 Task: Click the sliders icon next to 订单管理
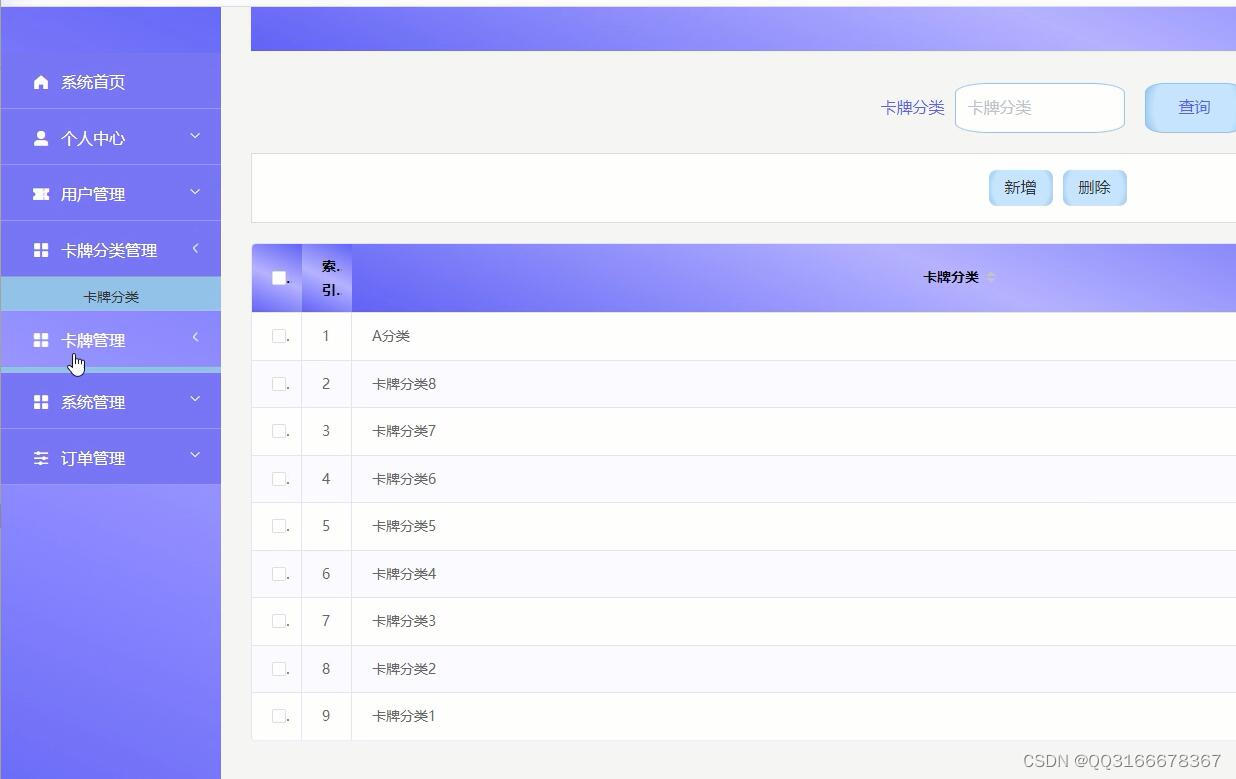[40, 457]
